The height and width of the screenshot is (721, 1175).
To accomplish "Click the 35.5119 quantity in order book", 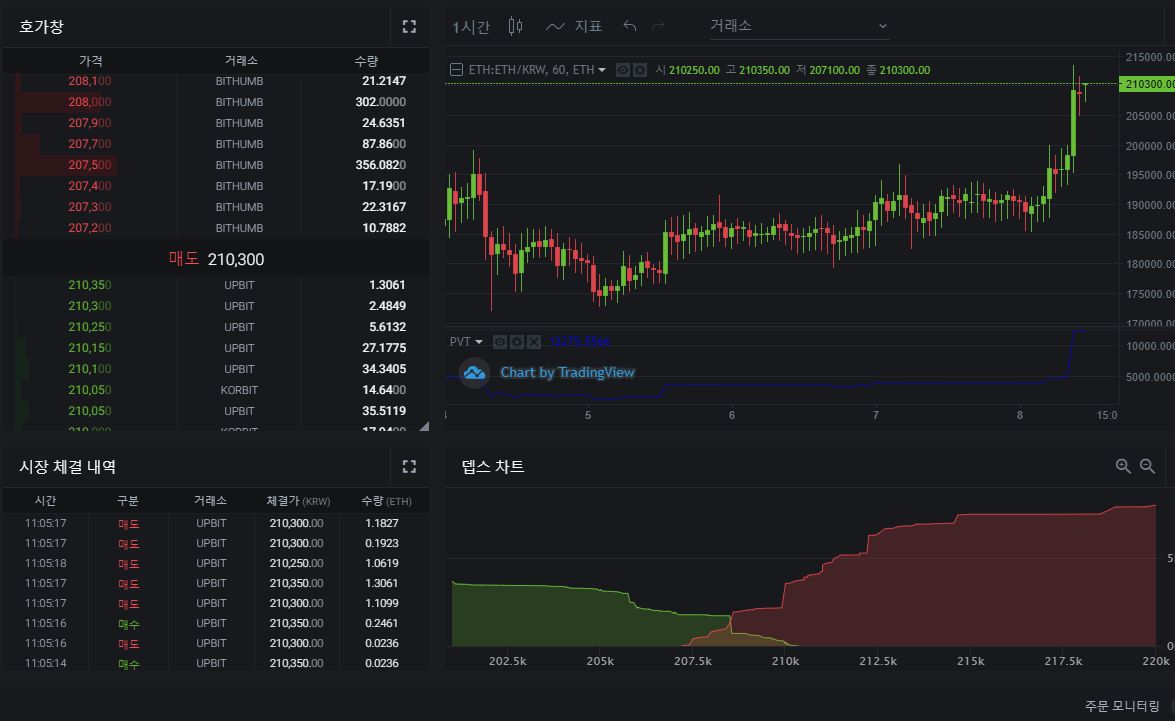I will [x=384, y=411].
